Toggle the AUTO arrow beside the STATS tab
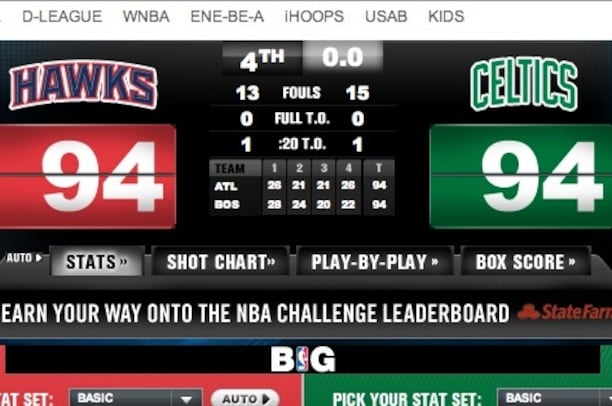Viewport: 612px width, 406px height. pyautogui.click(x=24, y=258)
